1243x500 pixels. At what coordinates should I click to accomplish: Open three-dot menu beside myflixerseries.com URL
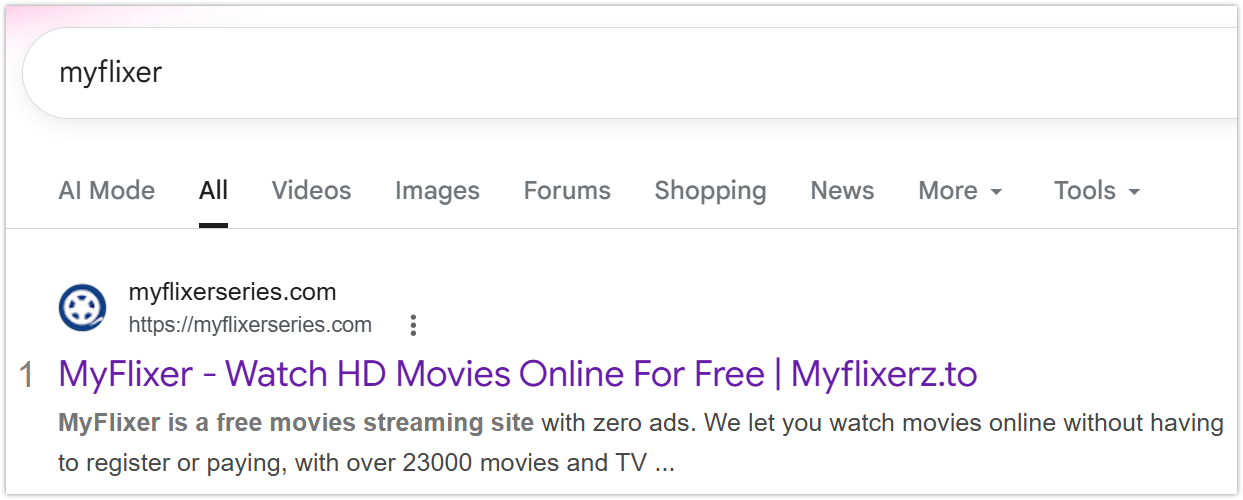point(413,325)
